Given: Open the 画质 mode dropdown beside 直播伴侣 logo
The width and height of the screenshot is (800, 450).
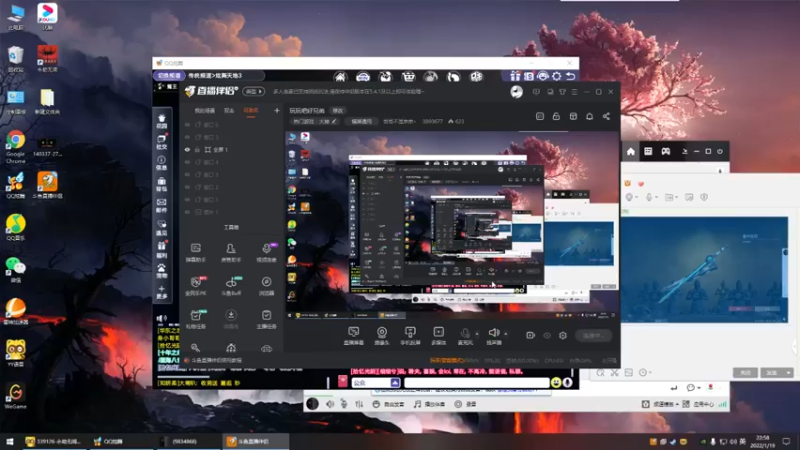Looking at the screenshot, I should coord(254,92).
